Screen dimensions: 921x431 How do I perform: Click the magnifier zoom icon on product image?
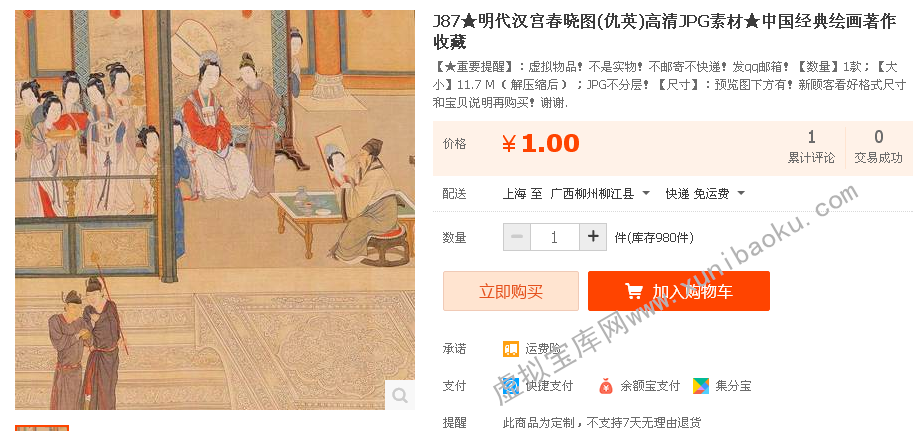click(400, 395)
